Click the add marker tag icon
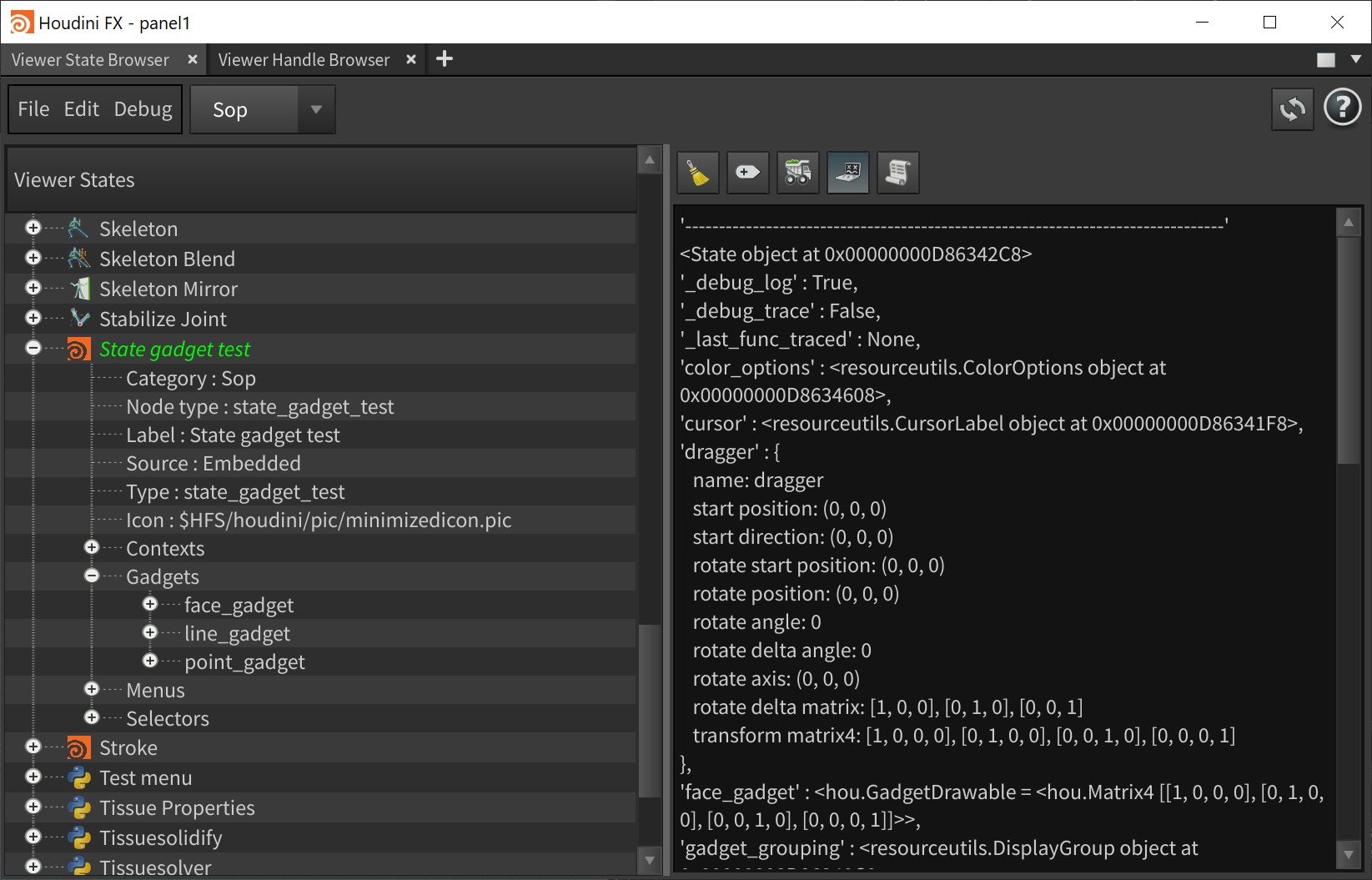Viewport: 1372px width, 880px height. coord(747,173)
